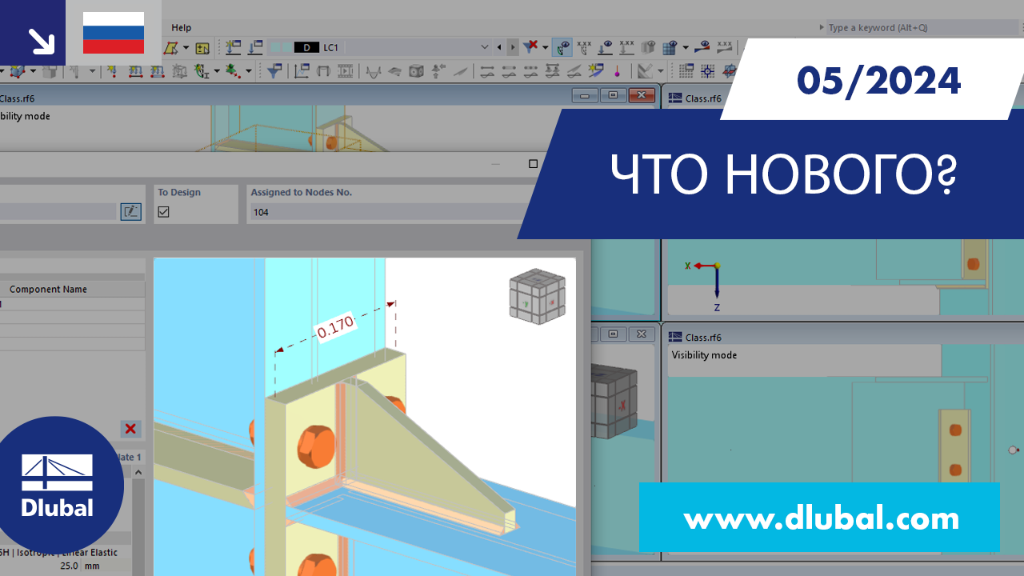The width and height of the screenshot is (1024, 576).
Task: Toggle the show results eye icon
Action: [562, 47]
